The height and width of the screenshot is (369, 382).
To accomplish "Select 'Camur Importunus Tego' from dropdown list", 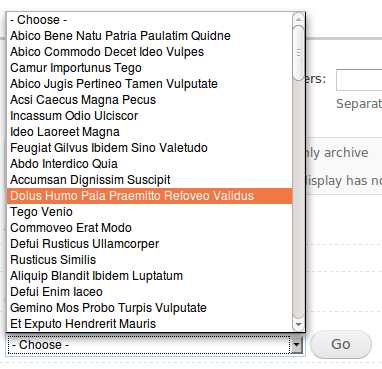I will click(149, 68).
